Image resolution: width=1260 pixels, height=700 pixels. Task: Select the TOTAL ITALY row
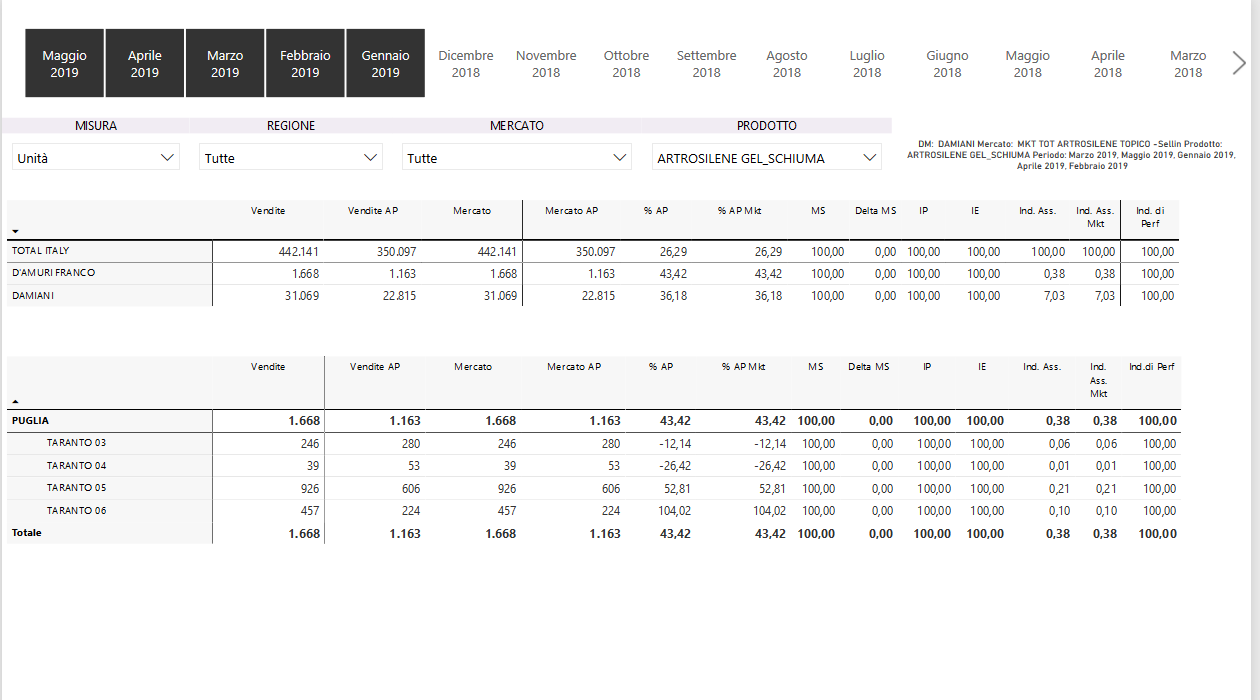[41, 251]
